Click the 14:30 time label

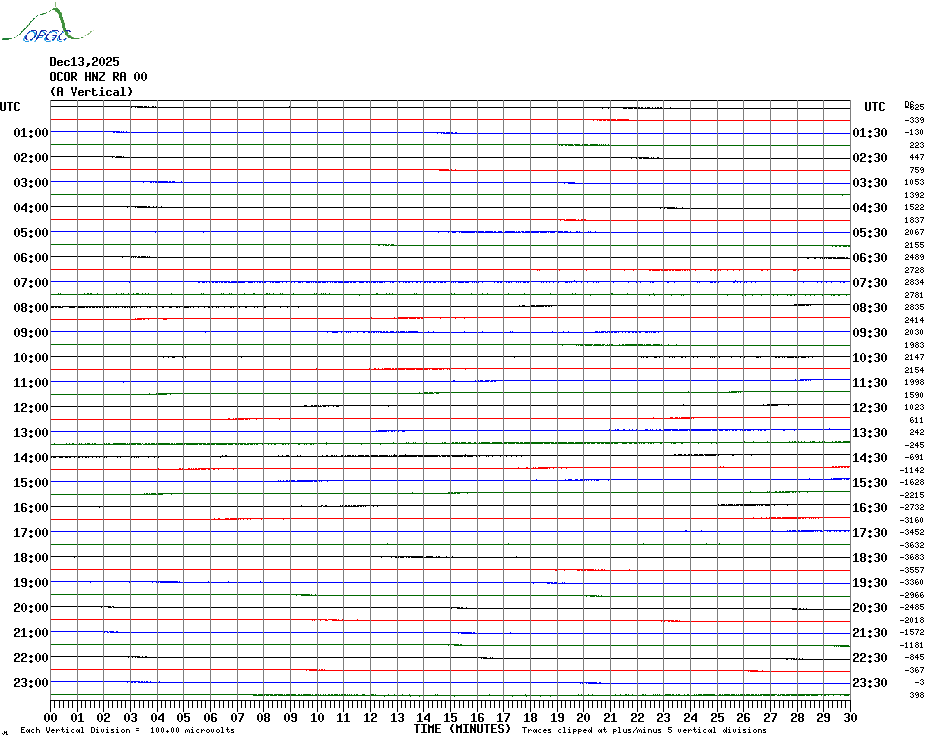click(x=870, y=458)
